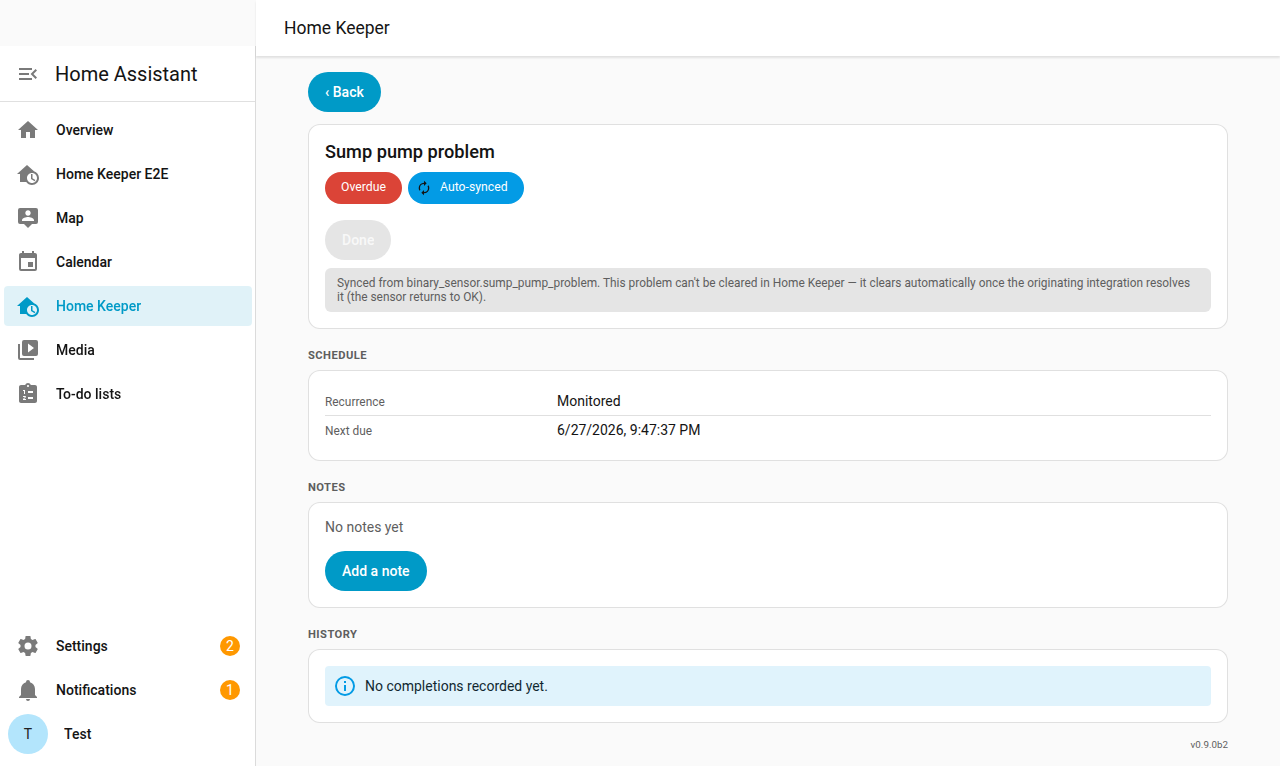The image size is (1280, 766).
Task: Click the Map person-marker icon
Action: pyautogui.click(x=28, y=218)
